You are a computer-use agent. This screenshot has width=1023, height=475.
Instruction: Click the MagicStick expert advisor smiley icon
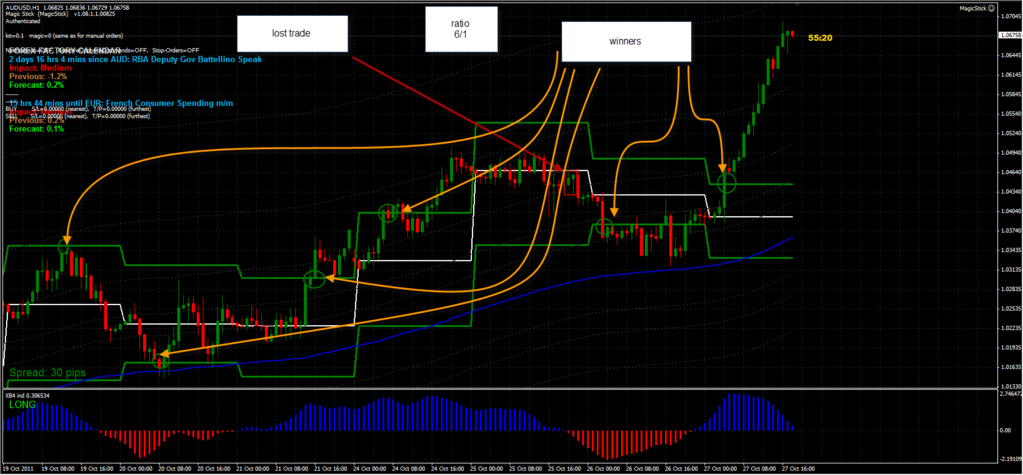991,8
